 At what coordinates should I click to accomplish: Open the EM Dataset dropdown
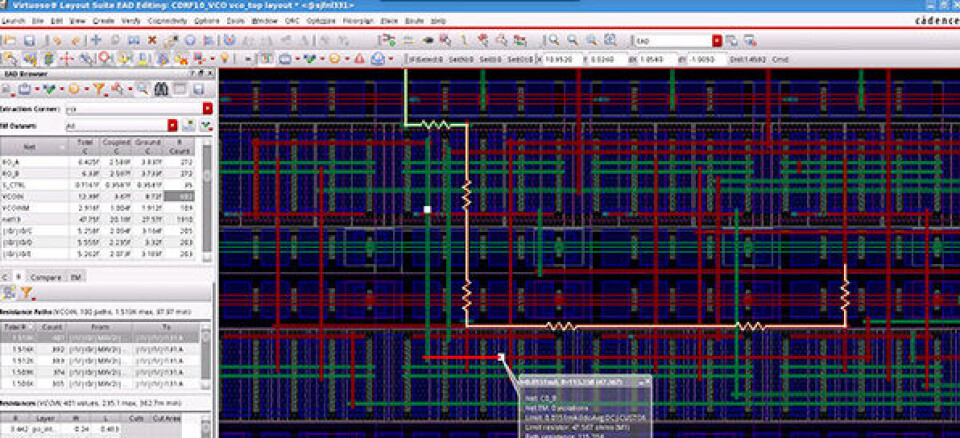[x=173, y=125]
